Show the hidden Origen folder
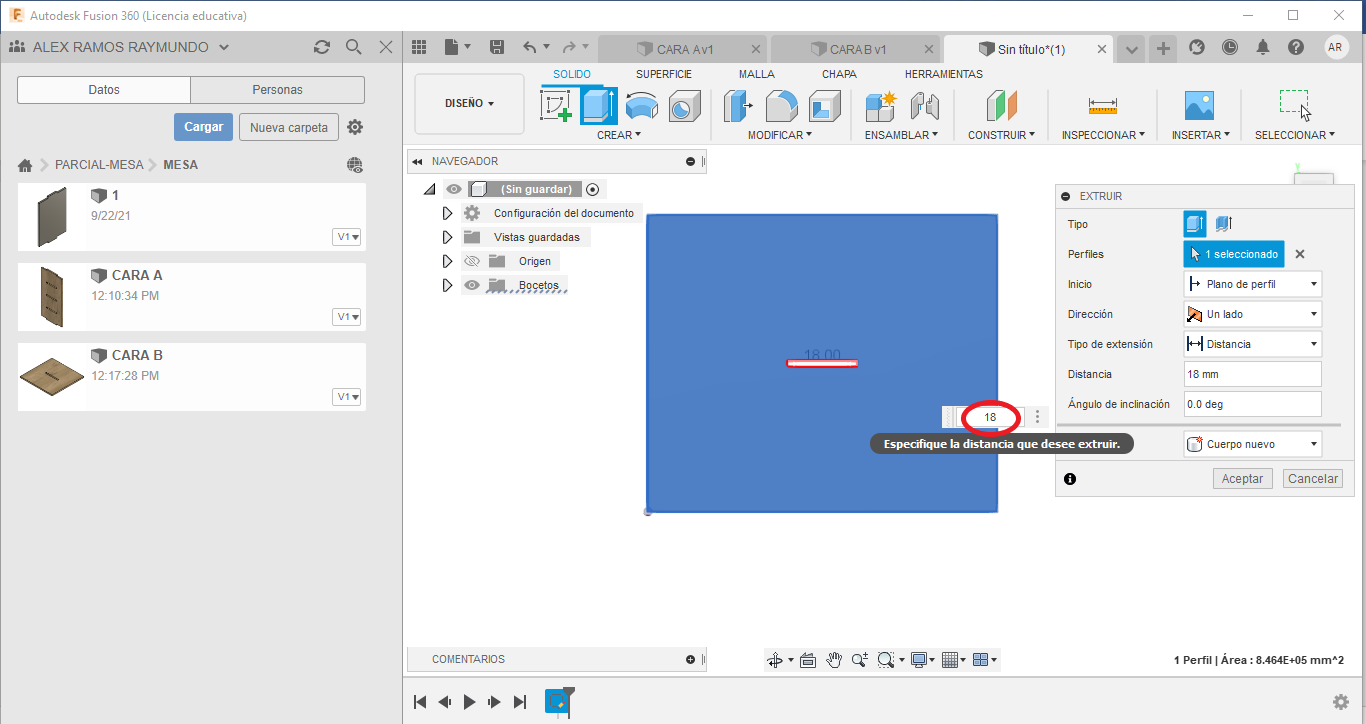 (x=473, y=261)
